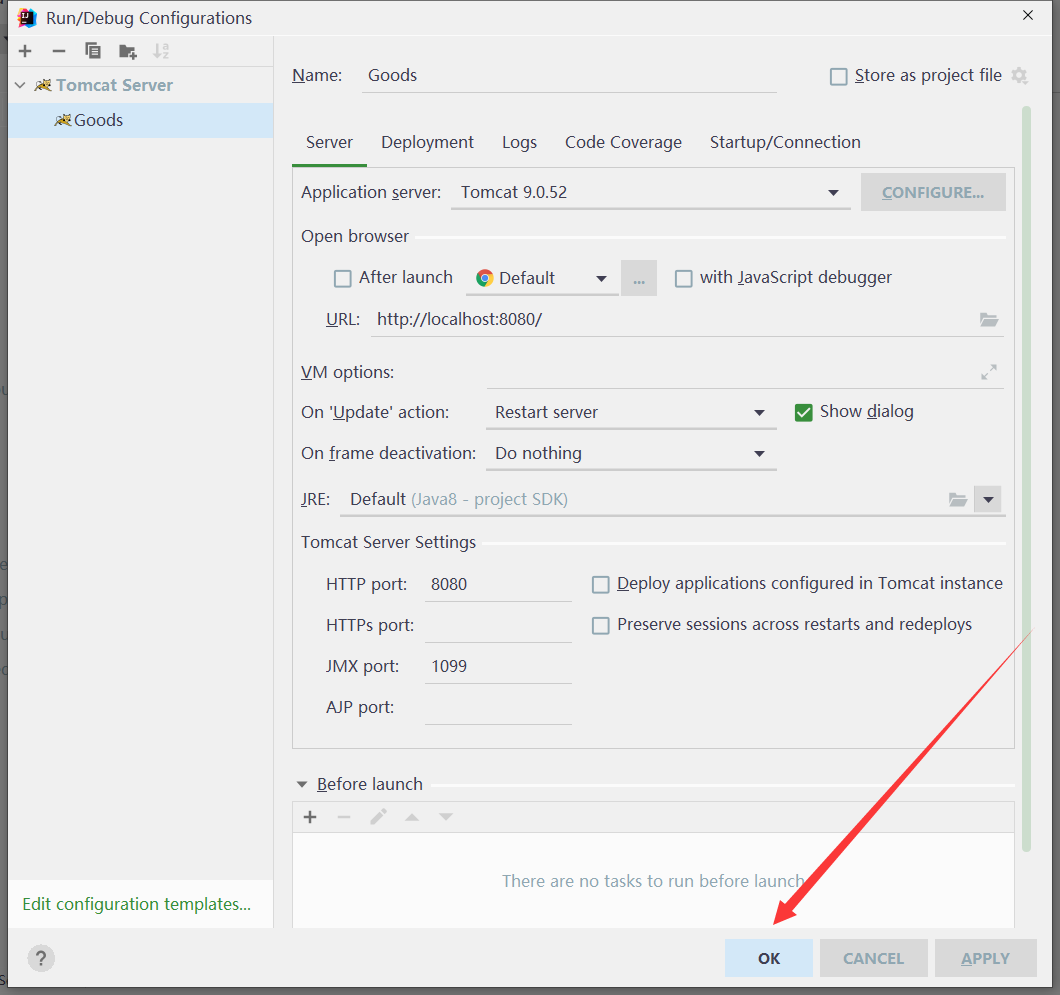Viewport: 1060px width, 995px height.
Task: Click browser browse ellipsis button
Action: [x=639, y=278]
